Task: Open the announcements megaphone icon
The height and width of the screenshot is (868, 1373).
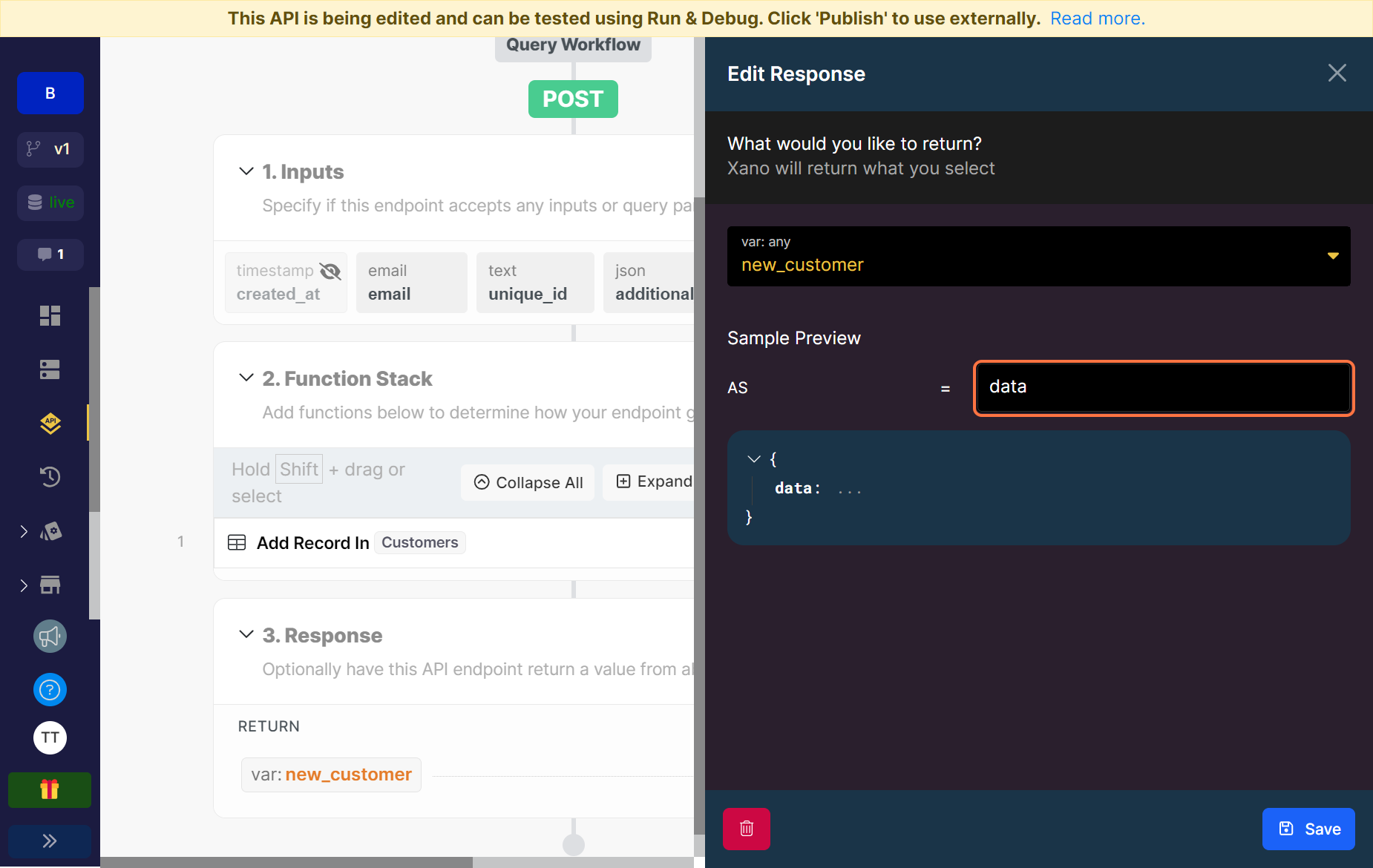Action: (x=50, y=637)
